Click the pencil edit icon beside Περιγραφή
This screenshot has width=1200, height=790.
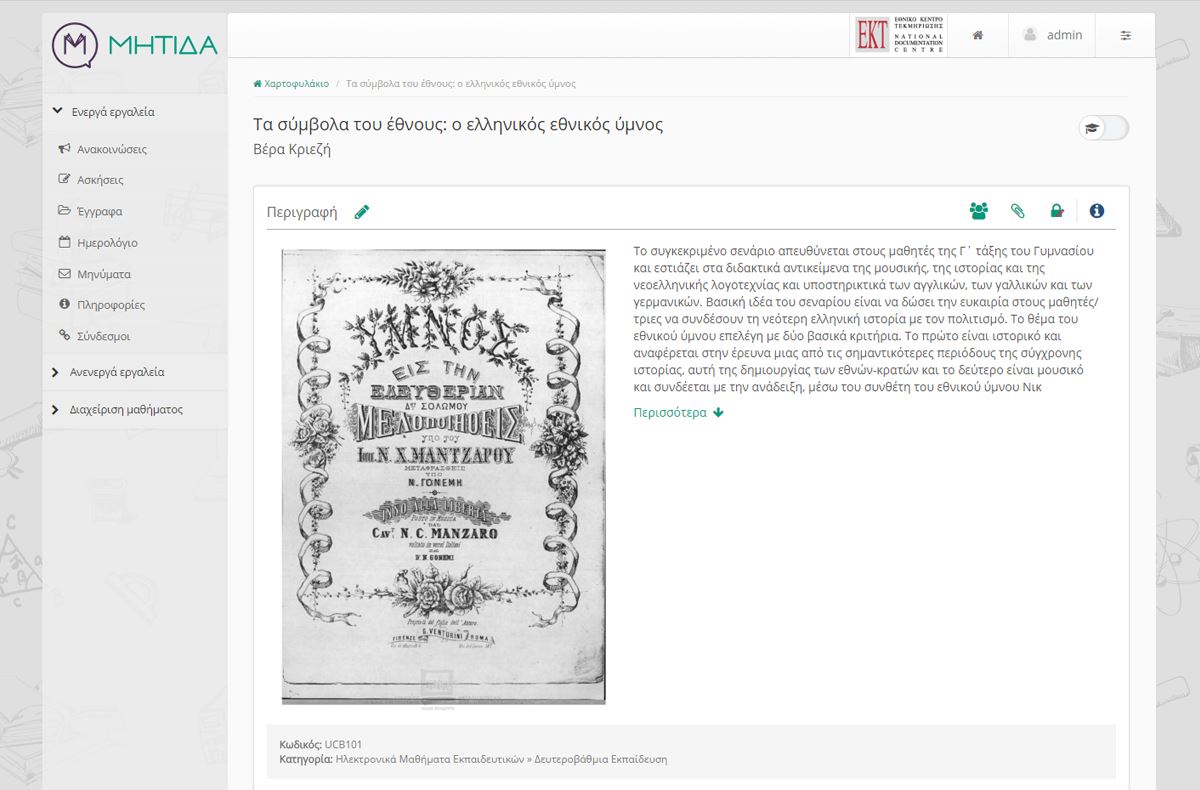(362, 212)
